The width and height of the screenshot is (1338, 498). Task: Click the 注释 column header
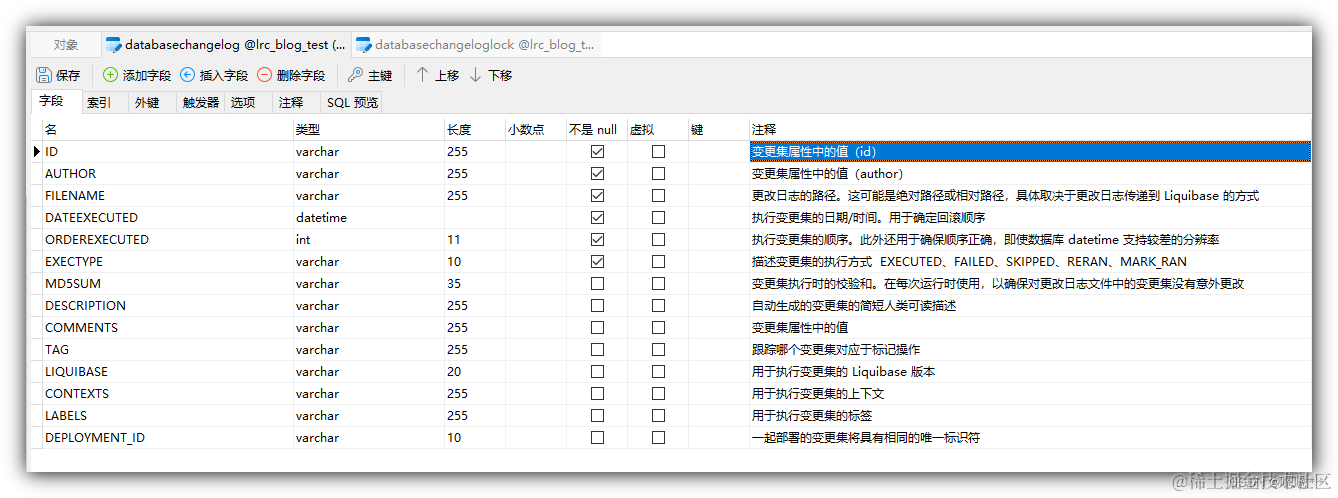tap(1030, 130)
